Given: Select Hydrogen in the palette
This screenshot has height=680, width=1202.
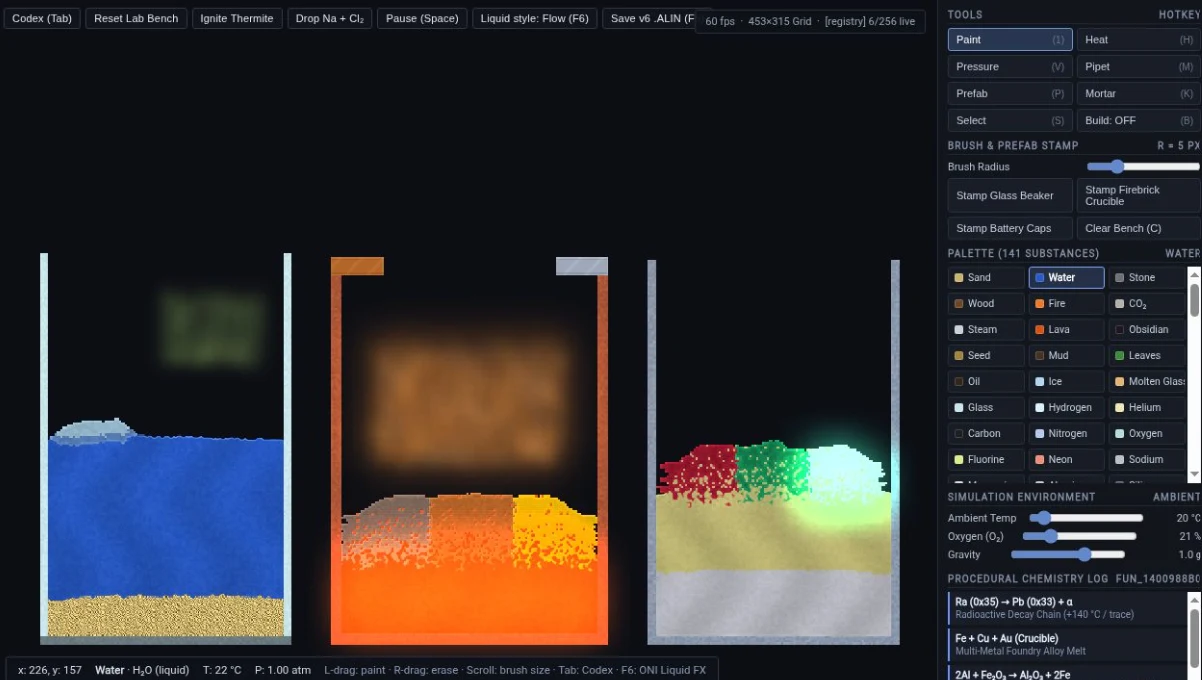Looking at the screenshot, I should 1066,407.
